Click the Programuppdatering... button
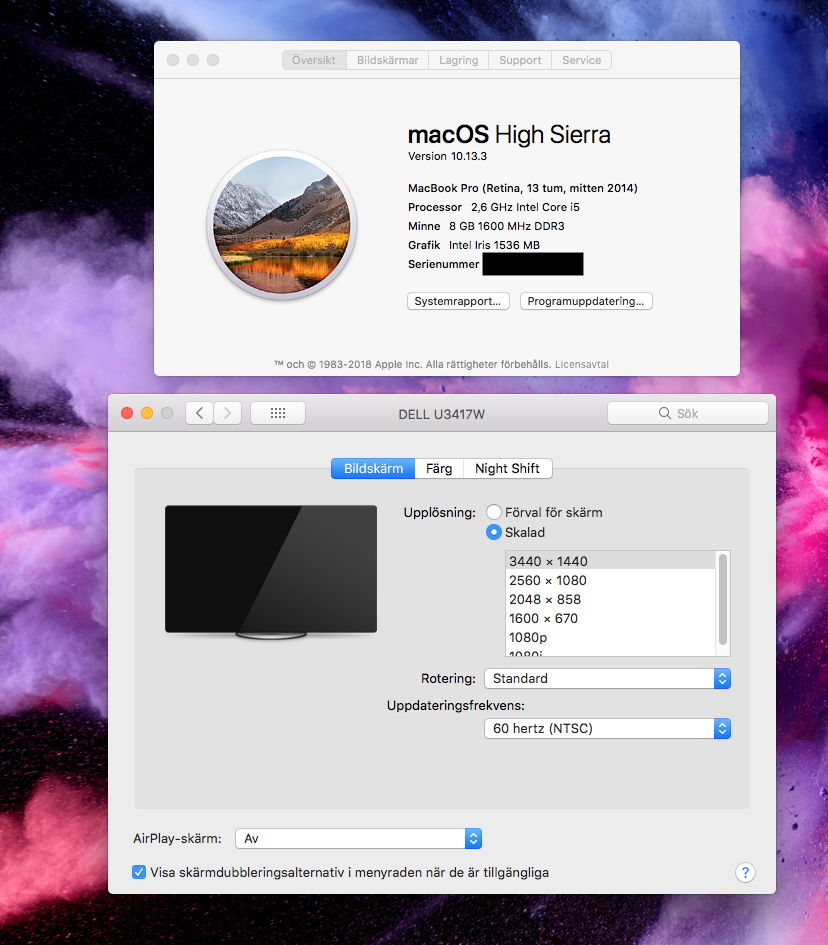The height and width of the screenshot is (945, 828). point(586,301)
